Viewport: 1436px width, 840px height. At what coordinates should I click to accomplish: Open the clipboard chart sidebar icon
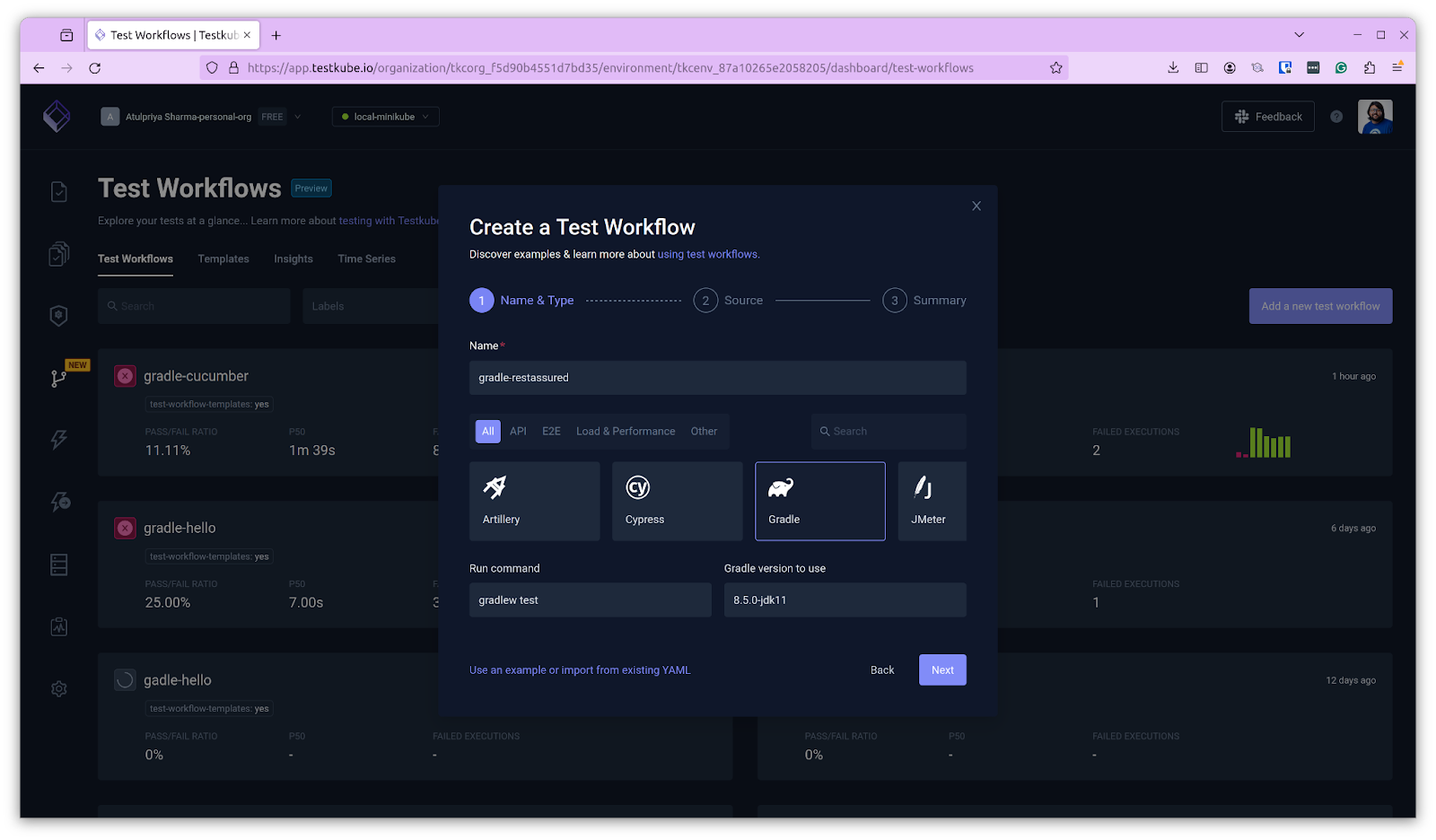(59, 626)
